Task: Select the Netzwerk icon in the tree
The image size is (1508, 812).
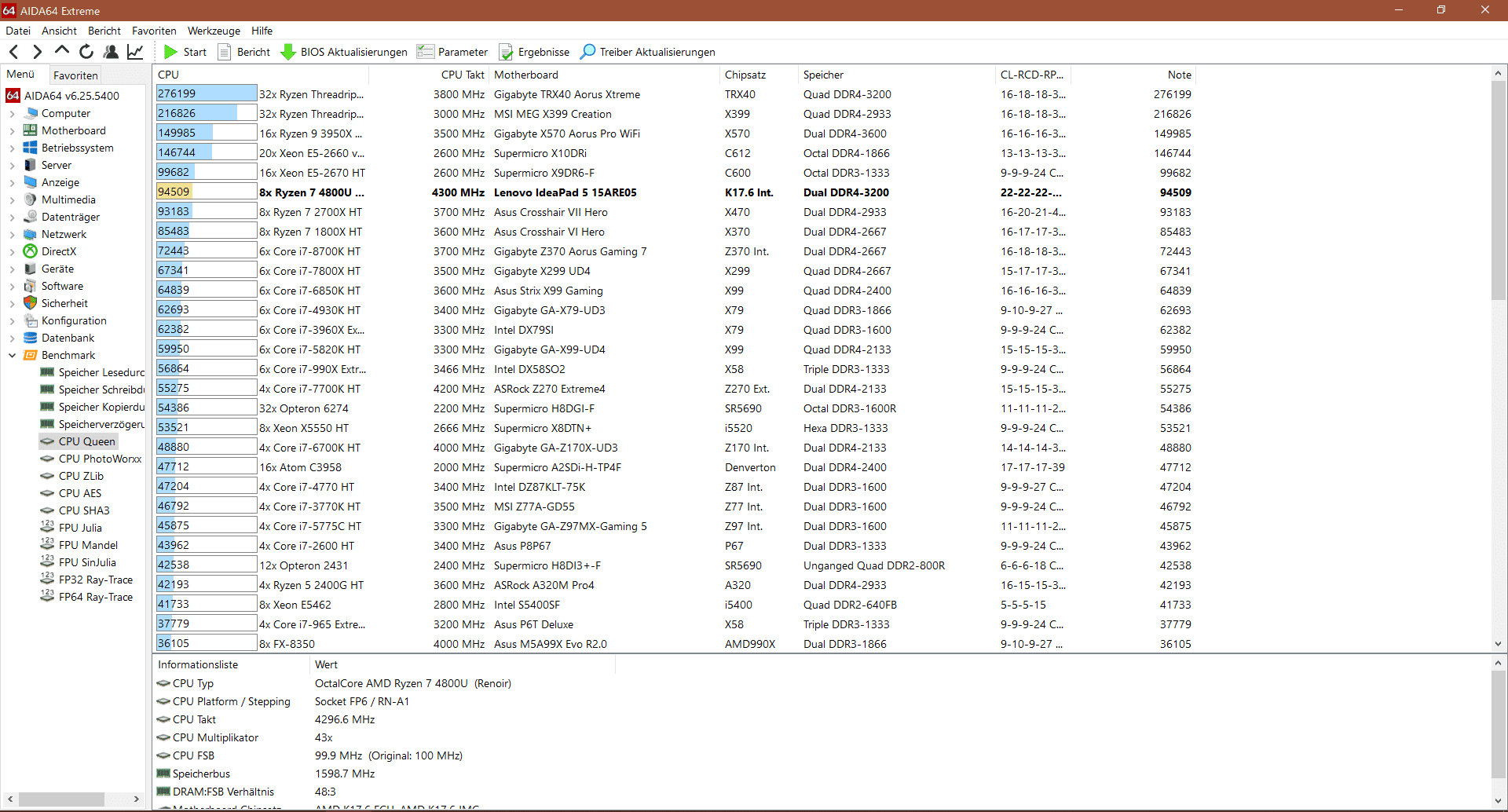Action: [31, 234]
